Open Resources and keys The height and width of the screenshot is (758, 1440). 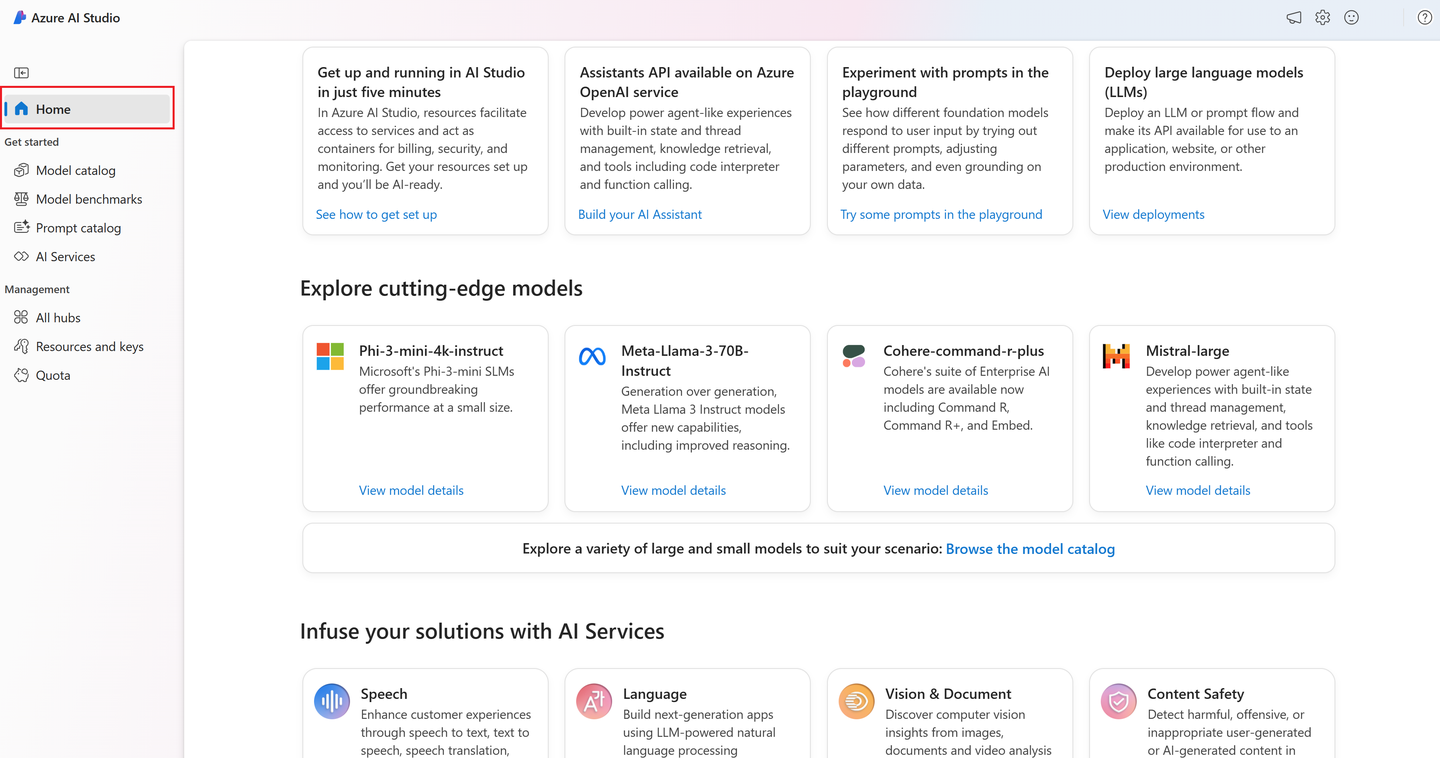click(88, 346)
